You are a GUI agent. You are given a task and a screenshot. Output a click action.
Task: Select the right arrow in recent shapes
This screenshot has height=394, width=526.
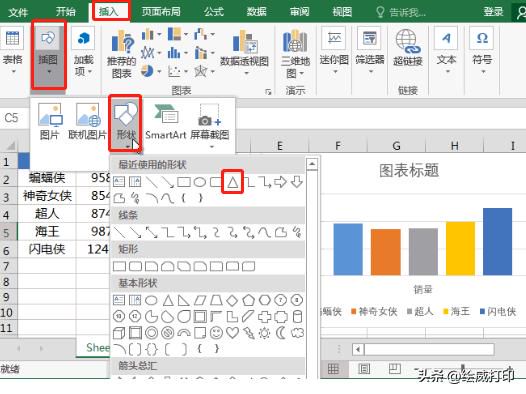coord(280,182)
